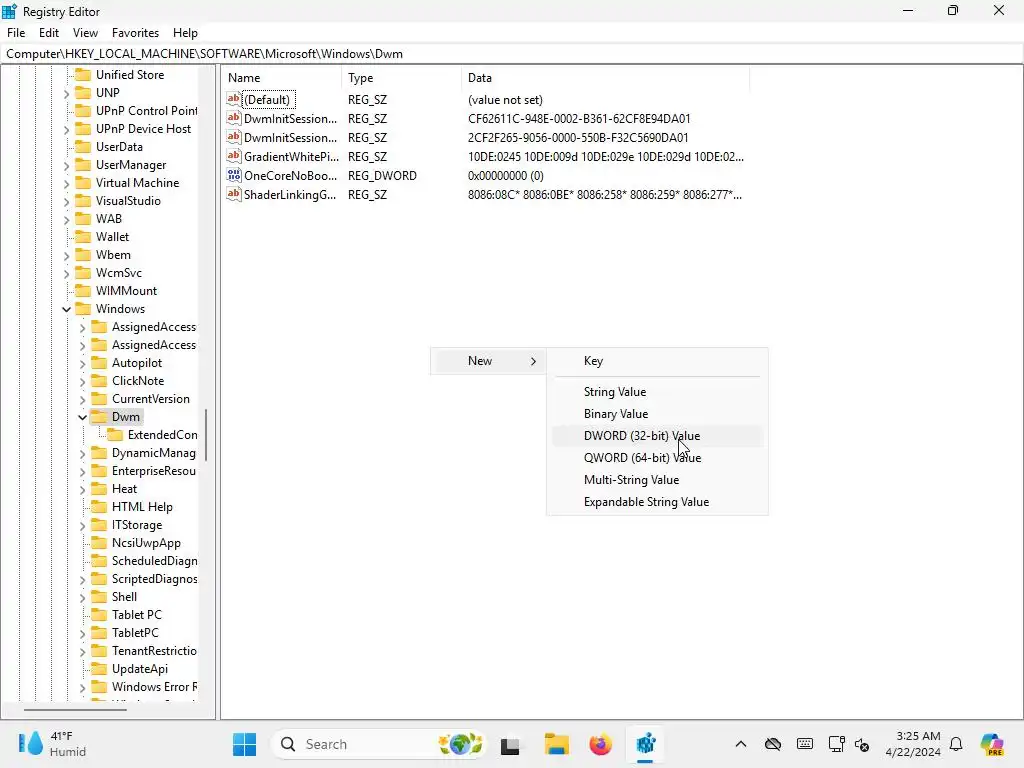Click the tree pane vertical scrollbar thumb

click(x=206, y=434)
